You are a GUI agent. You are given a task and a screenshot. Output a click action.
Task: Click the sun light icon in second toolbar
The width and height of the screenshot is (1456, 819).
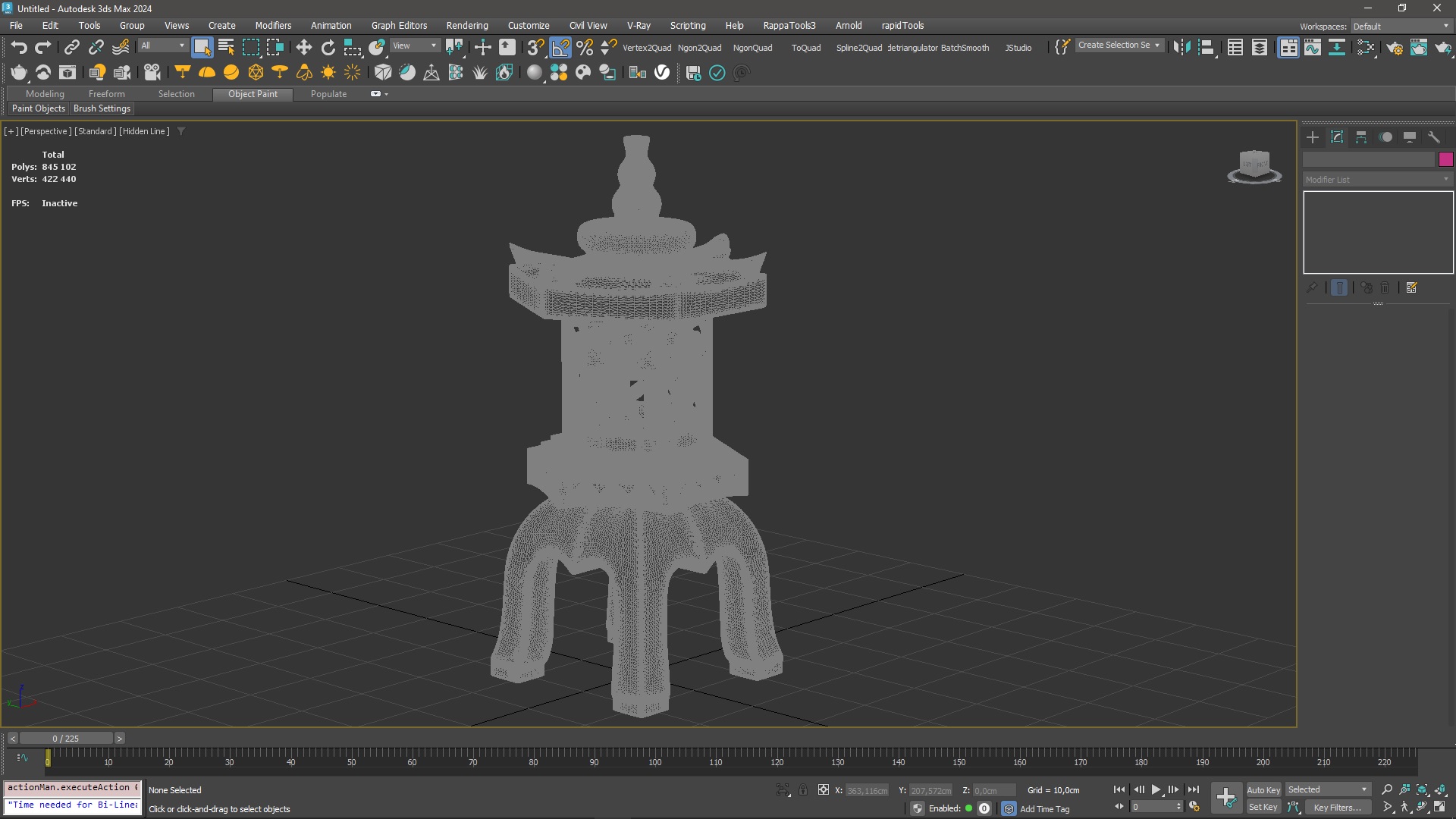pos(328,73)
